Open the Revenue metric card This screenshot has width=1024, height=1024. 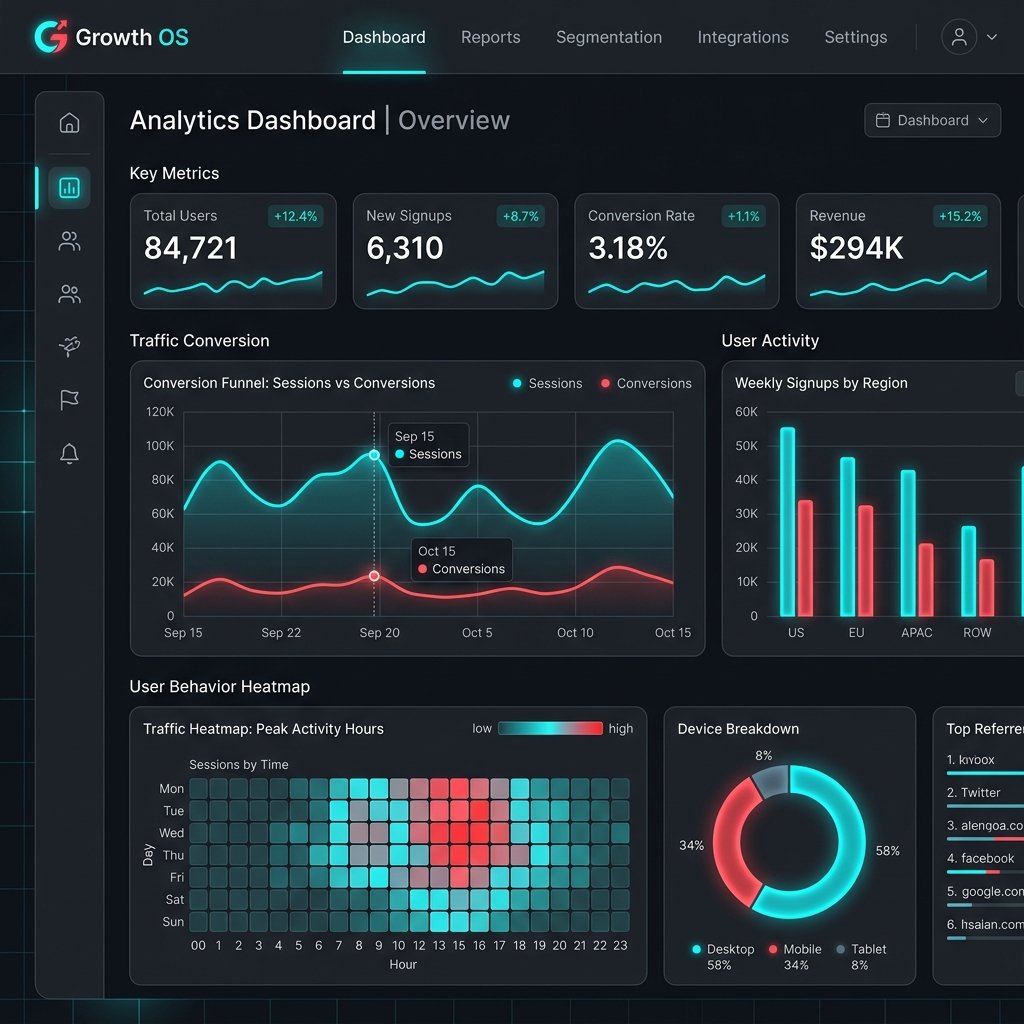[898, 251]
